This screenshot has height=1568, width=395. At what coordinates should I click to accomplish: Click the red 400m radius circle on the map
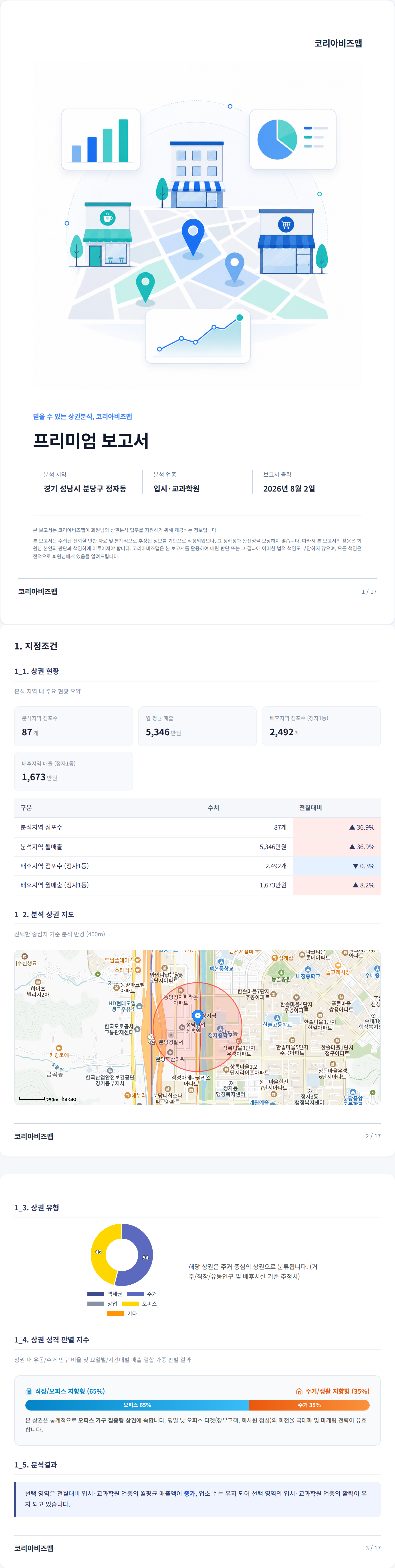197,1027
